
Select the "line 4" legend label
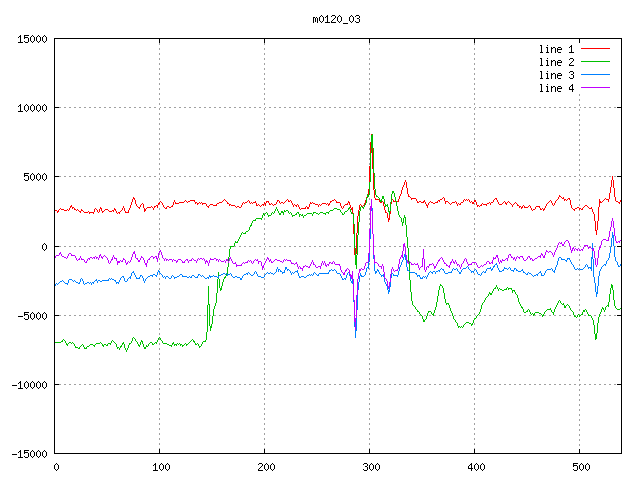point(556,88)
